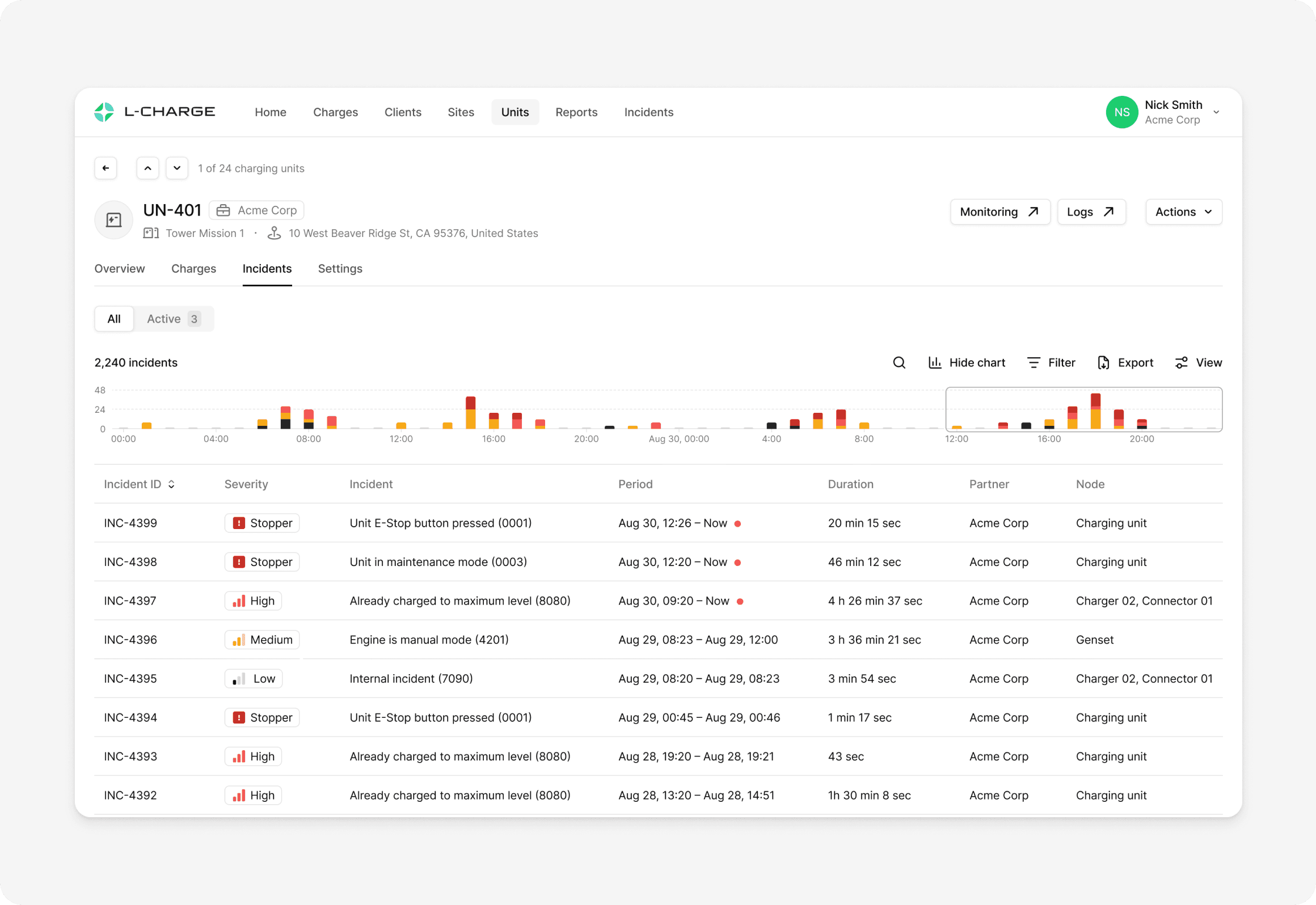Image resolution: width=1316 pixels, height=905 pixels.
Task: Open Nick Smith account menu chevron
Action: [1216, 112]
